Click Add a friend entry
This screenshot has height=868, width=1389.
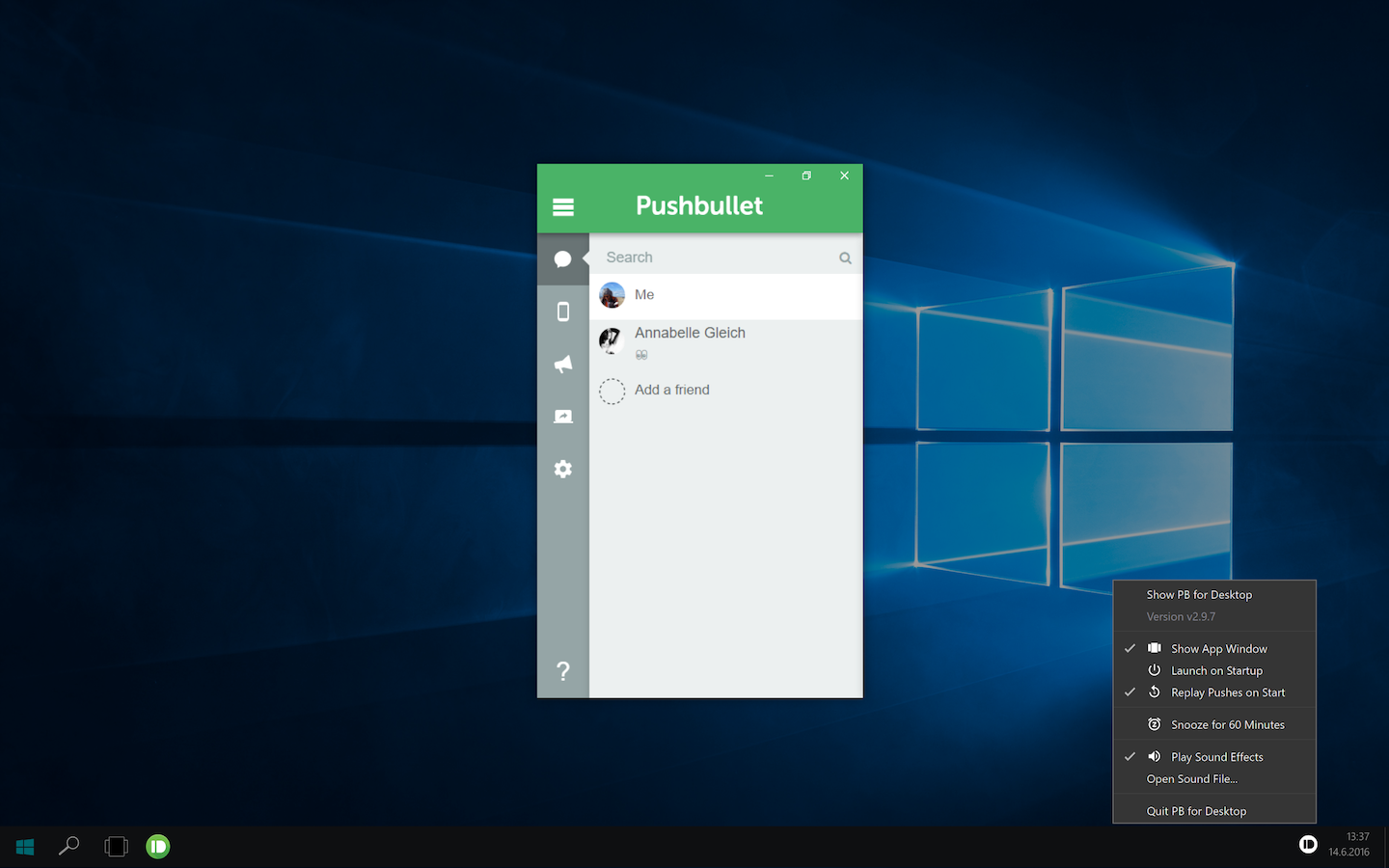tap(725, 391)
